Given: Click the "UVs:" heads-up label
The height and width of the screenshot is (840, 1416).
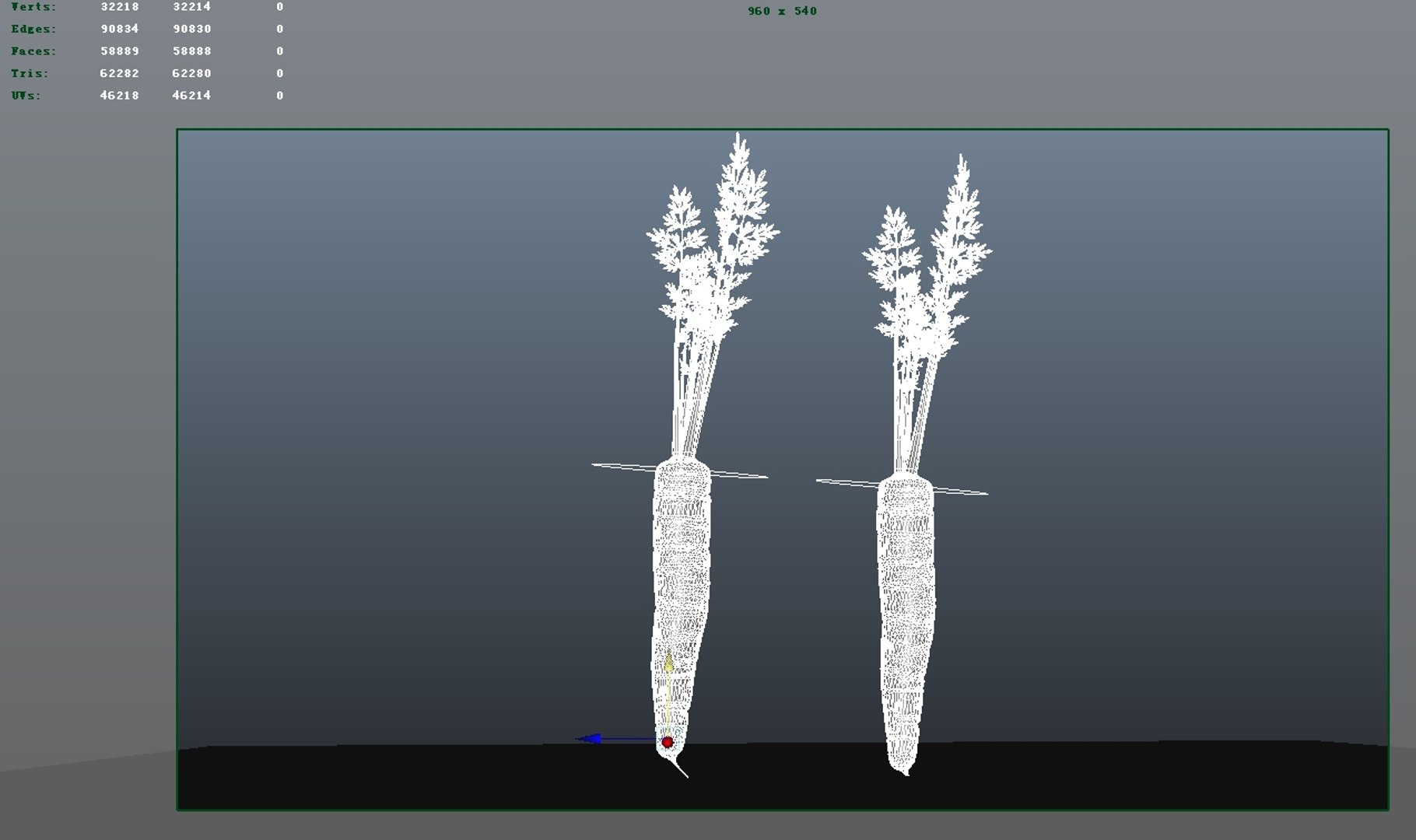Looking at the screenshot, I should coord(26,96).
